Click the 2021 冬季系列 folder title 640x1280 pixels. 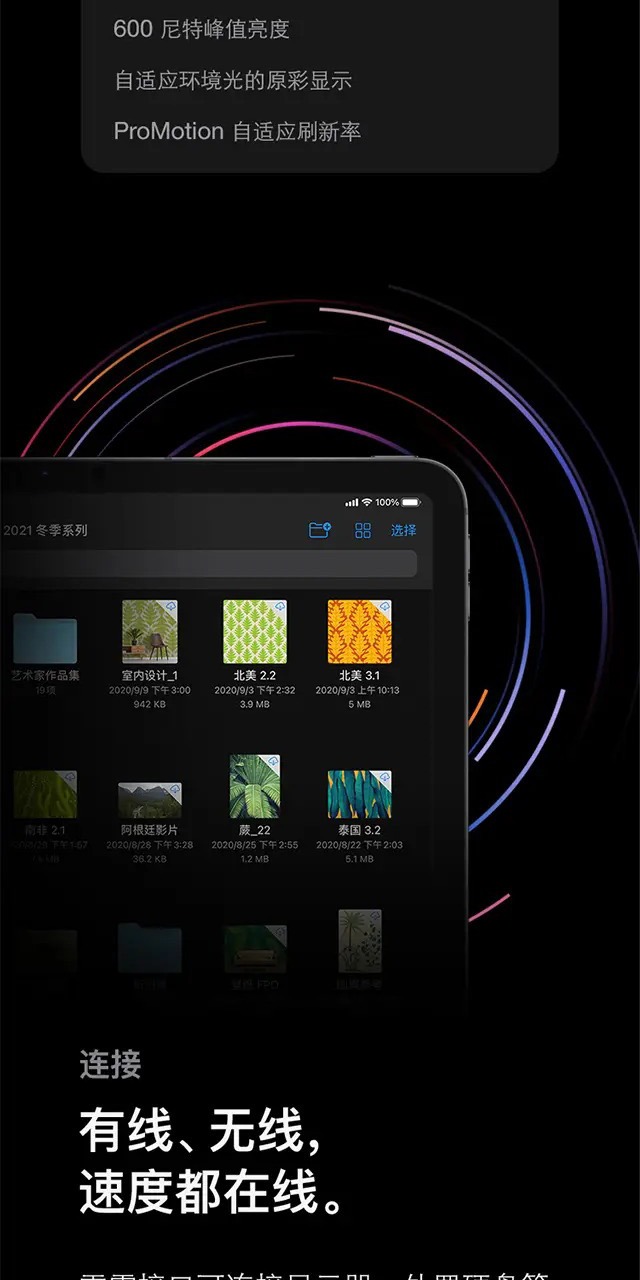click(45, 530)
